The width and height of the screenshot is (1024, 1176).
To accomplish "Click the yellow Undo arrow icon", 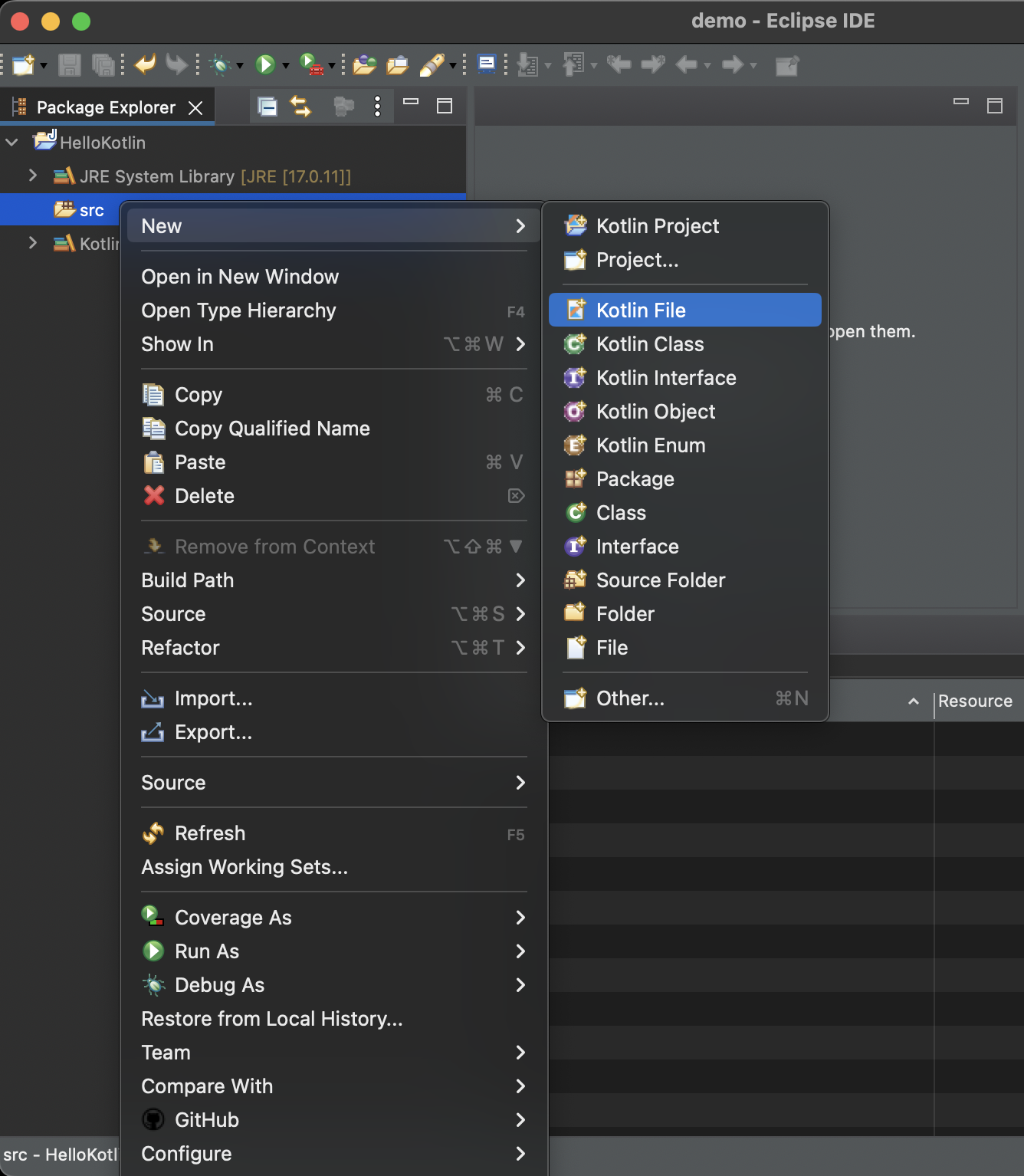I will [x=145, y=64].
